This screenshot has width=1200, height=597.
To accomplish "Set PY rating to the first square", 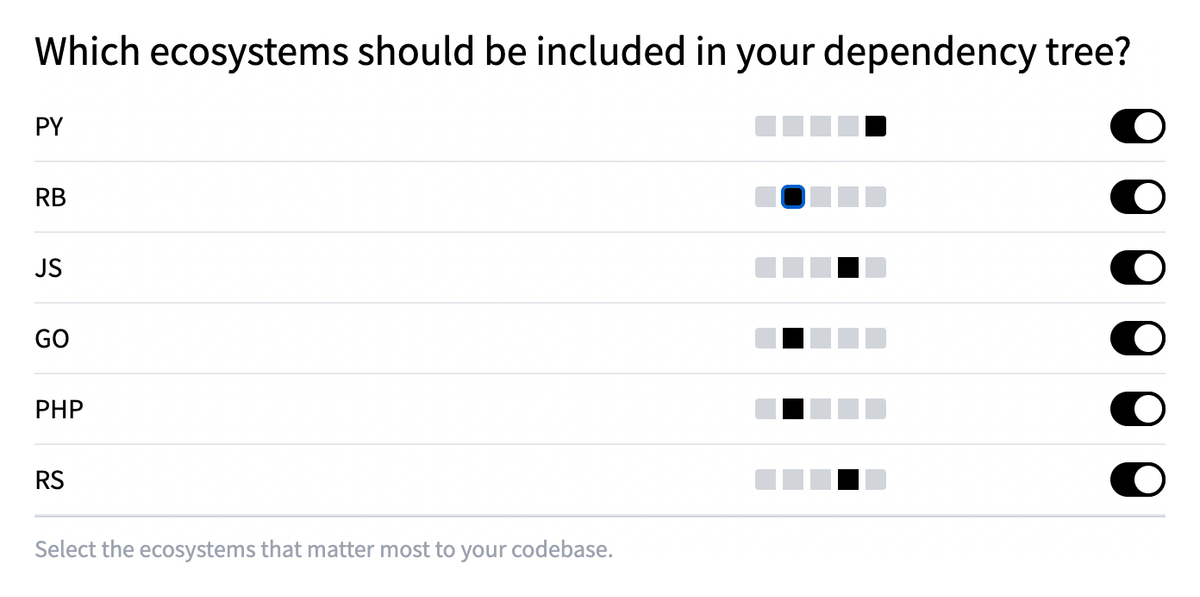I will click(x=764, y=126).
